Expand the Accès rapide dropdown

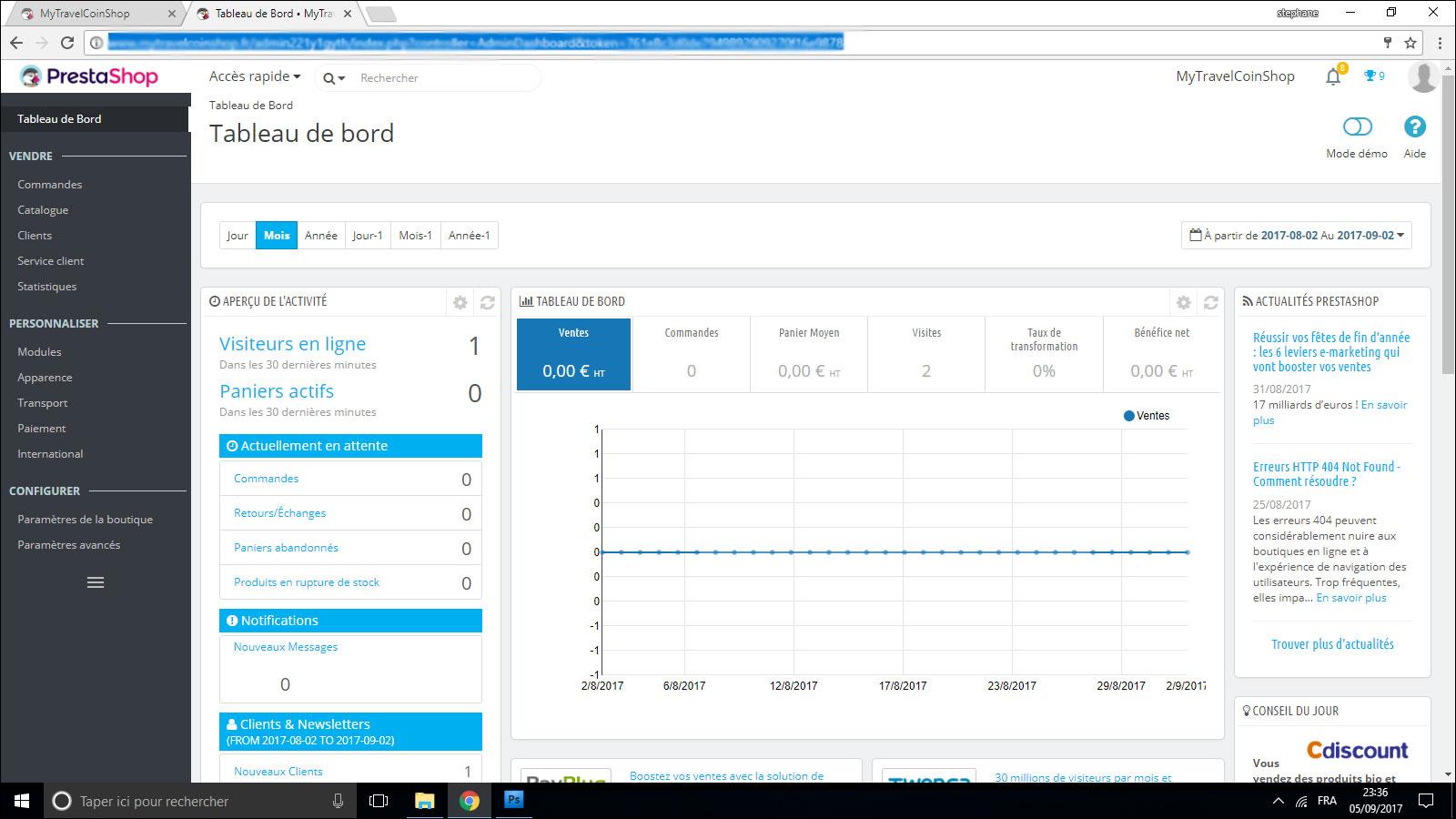coord(254,76)
